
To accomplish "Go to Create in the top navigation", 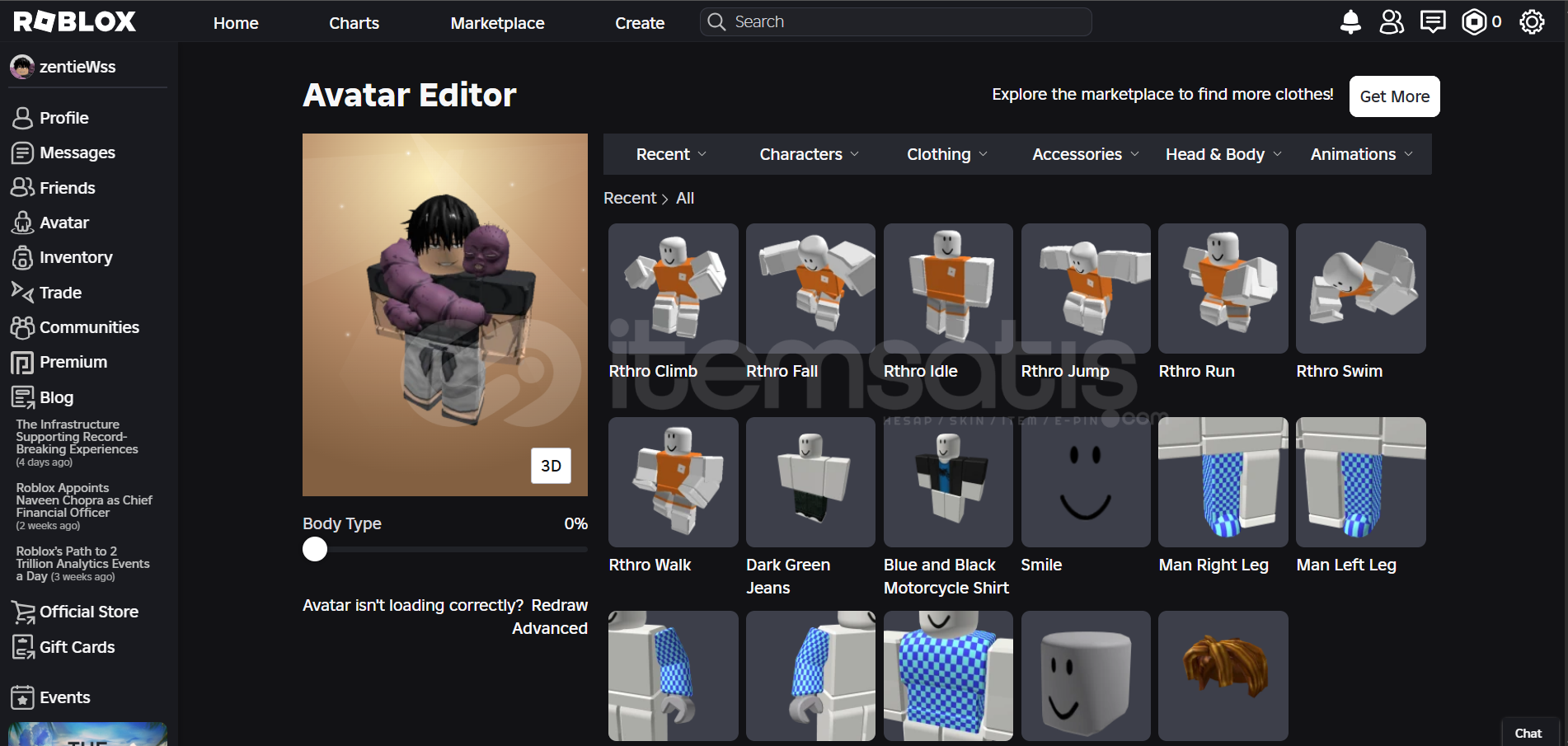I will click(640, 23).
